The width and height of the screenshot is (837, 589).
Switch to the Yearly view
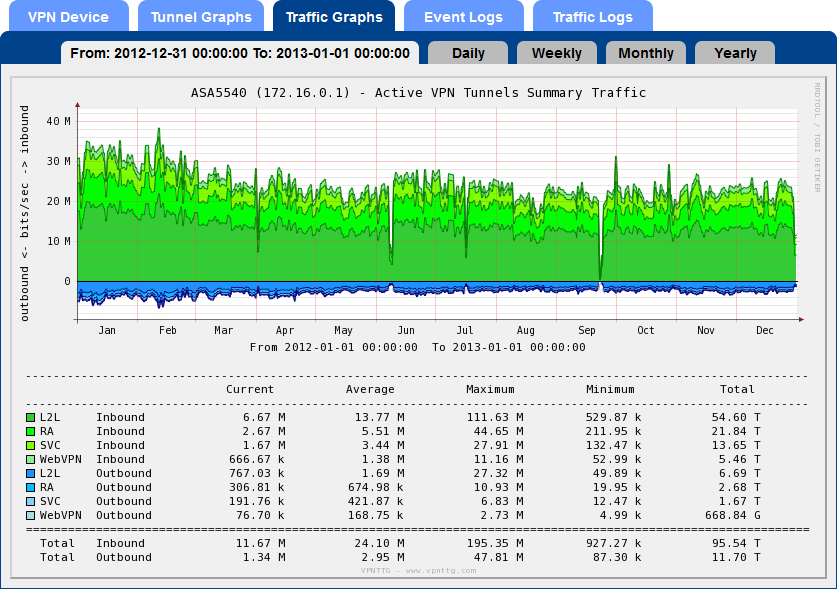(x=735, y=53)
